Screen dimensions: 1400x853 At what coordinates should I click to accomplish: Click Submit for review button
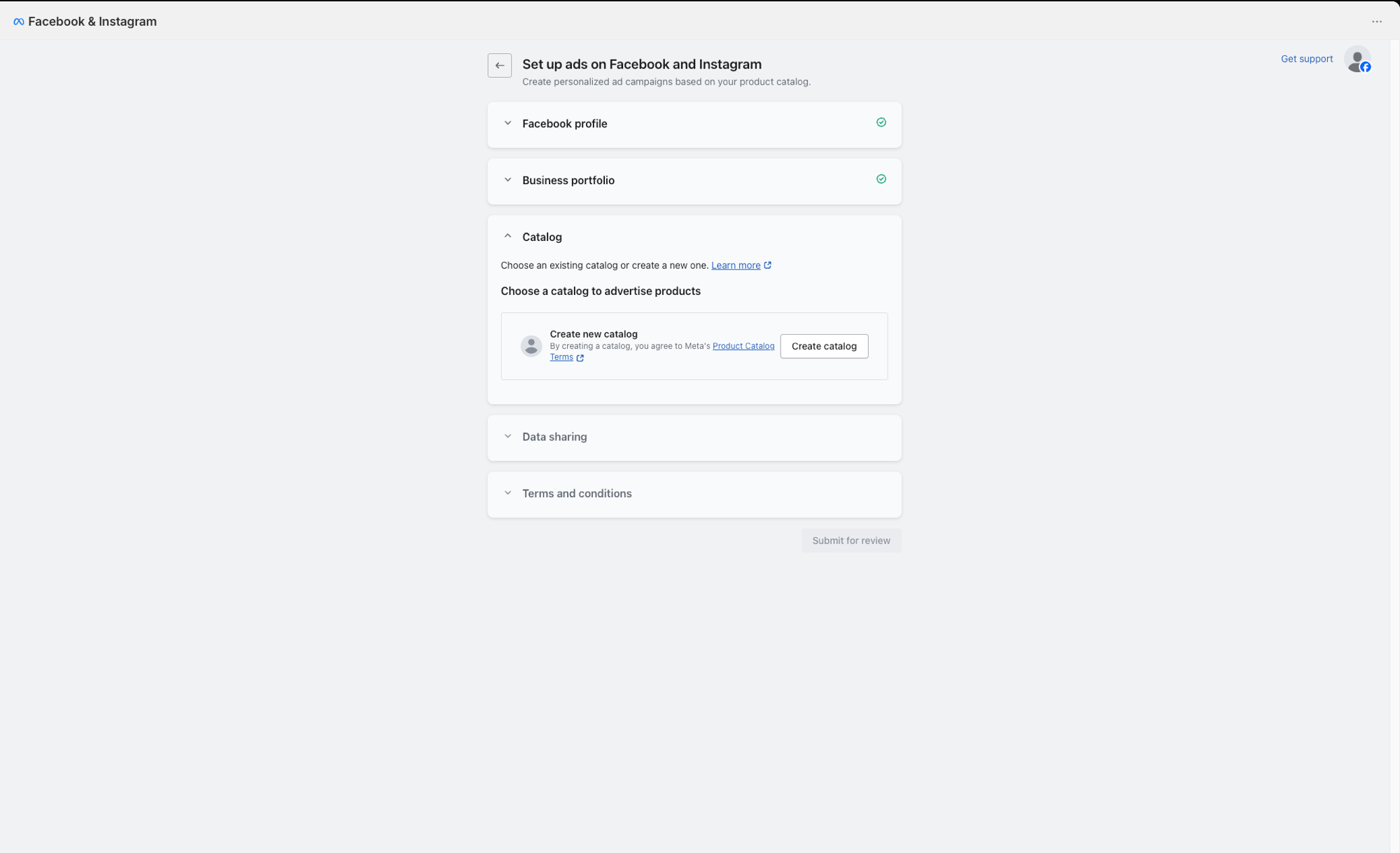pyautogui.click(x=851, y=541)
